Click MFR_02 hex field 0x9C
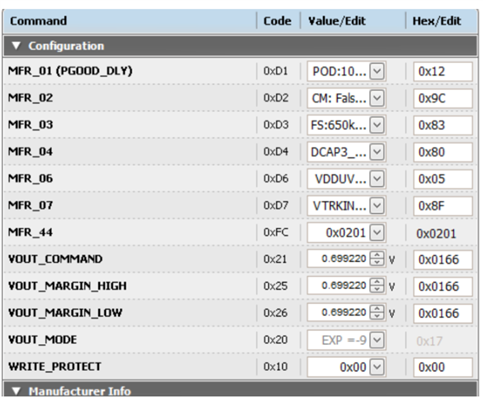 [x=443, y=98]
